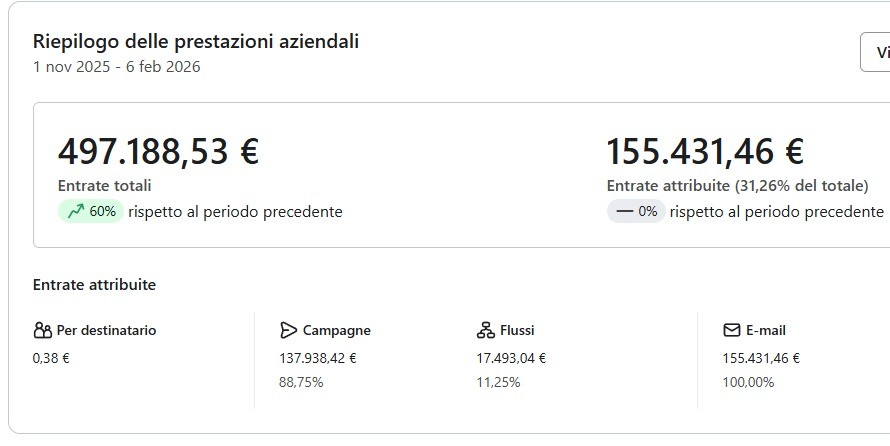890x446 pixels.
Task: Click the 88,75% campaign share value
Action: tap(301, 382)
